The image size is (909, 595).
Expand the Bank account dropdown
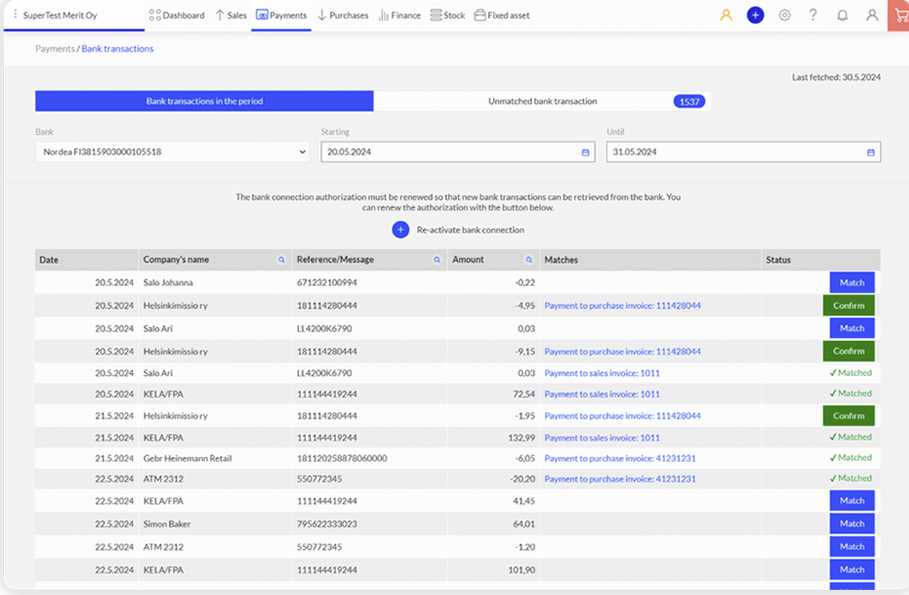tap(172, 152)
